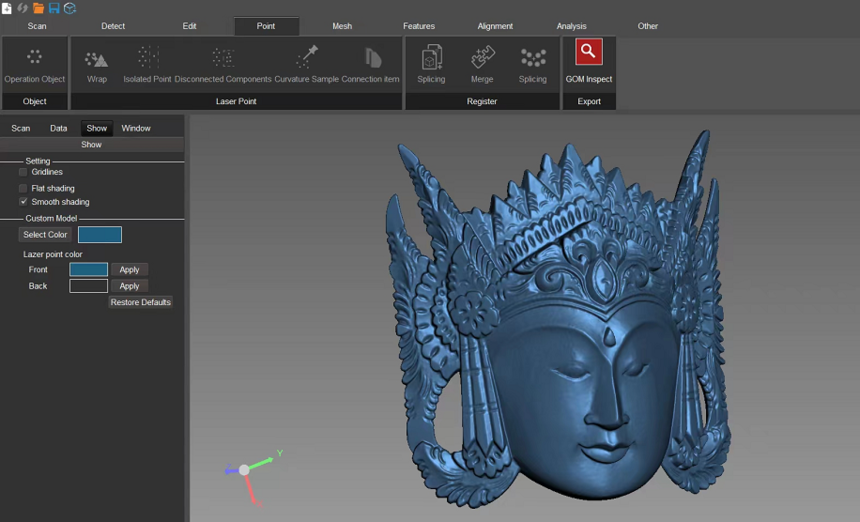
Task: Click the 3D cube export icon
Action: 70,8
